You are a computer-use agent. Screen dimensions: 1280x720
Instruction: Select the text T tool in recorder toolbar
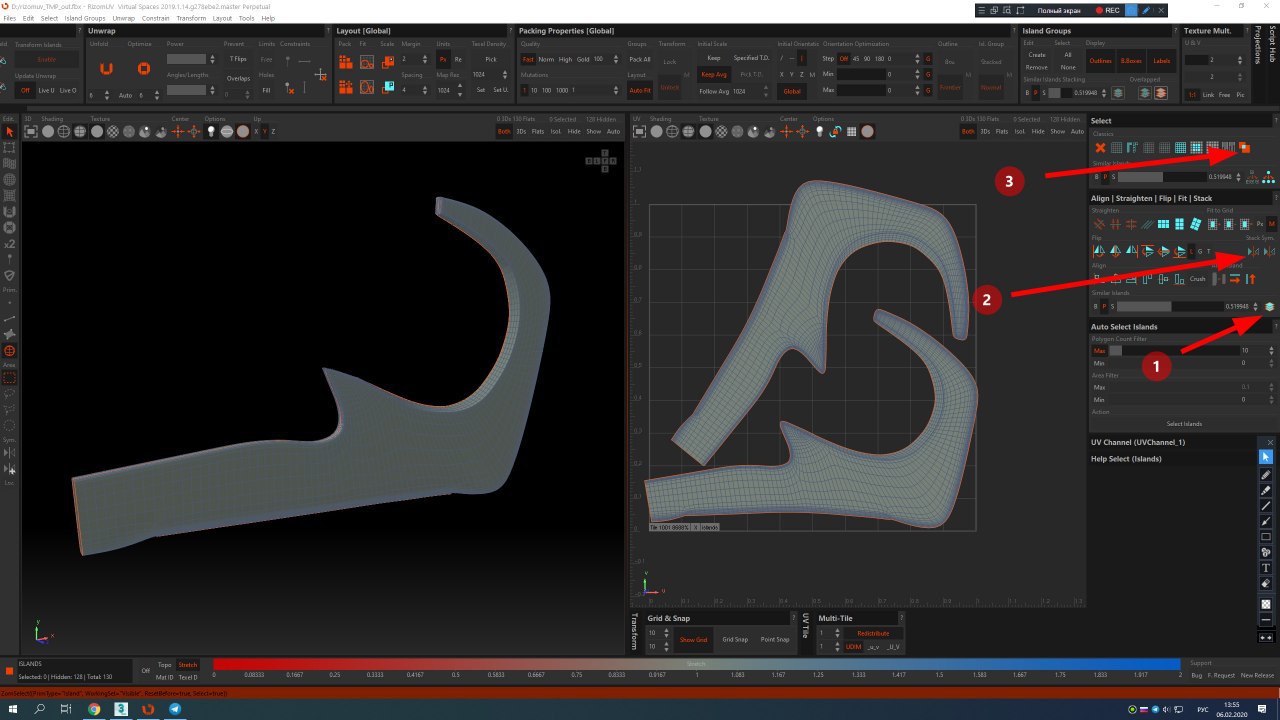1266,568
